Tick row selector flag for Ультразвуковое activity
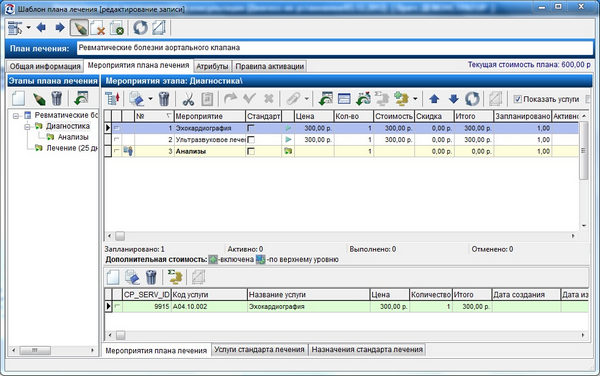Viewport: 600px width, 376px height. pos(117,140)
